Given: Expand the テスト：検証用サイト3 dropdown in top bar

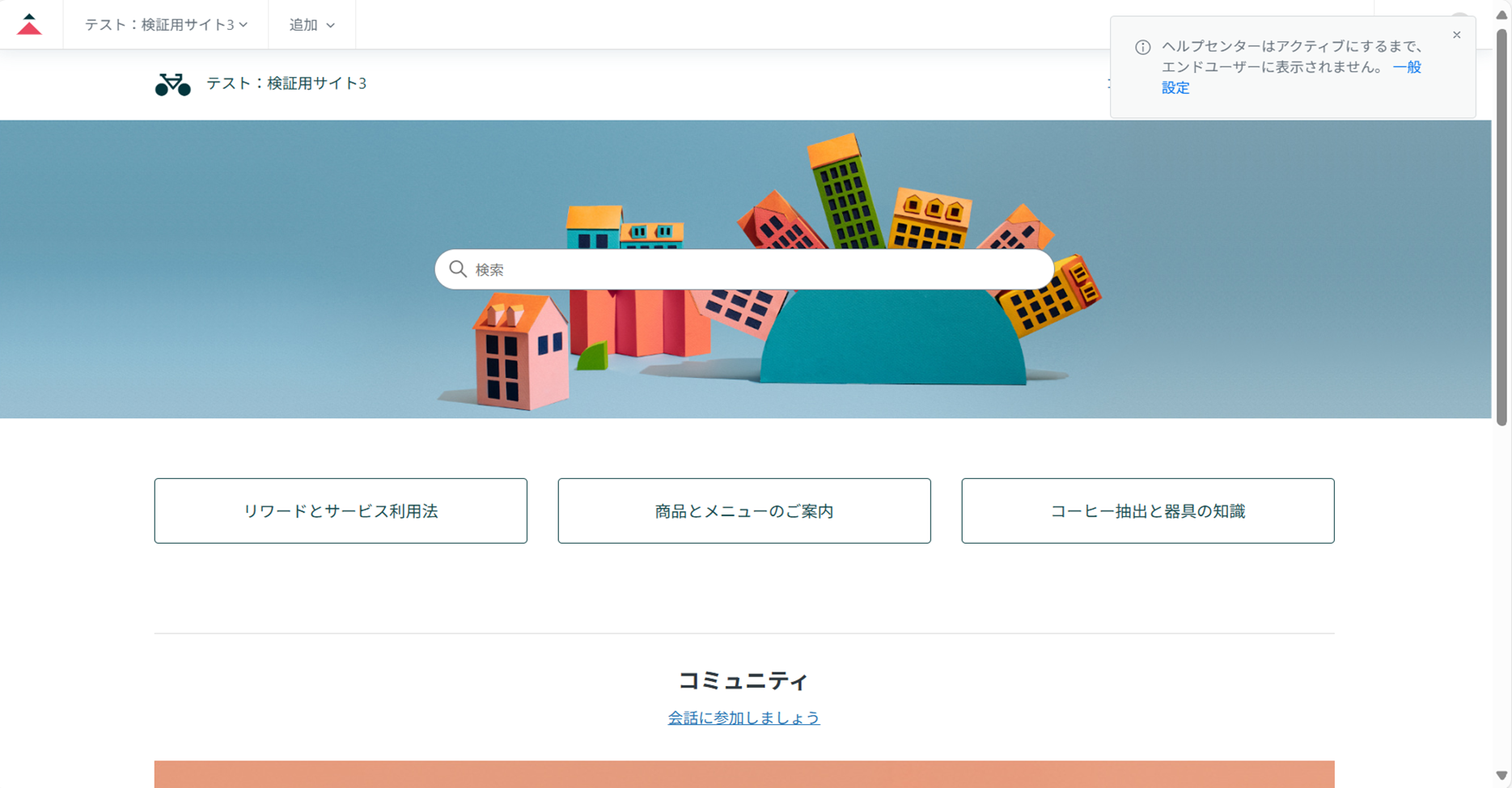Looking at the screenshot, I should pyautogui.click(x=166, y=25).
